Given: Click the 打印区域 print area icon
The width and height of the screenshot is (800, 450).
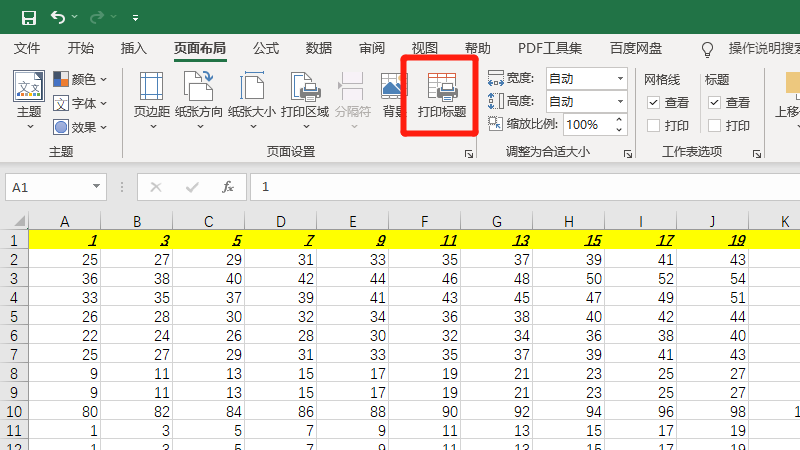Looking at the screenshot, I should click(304, 95).
